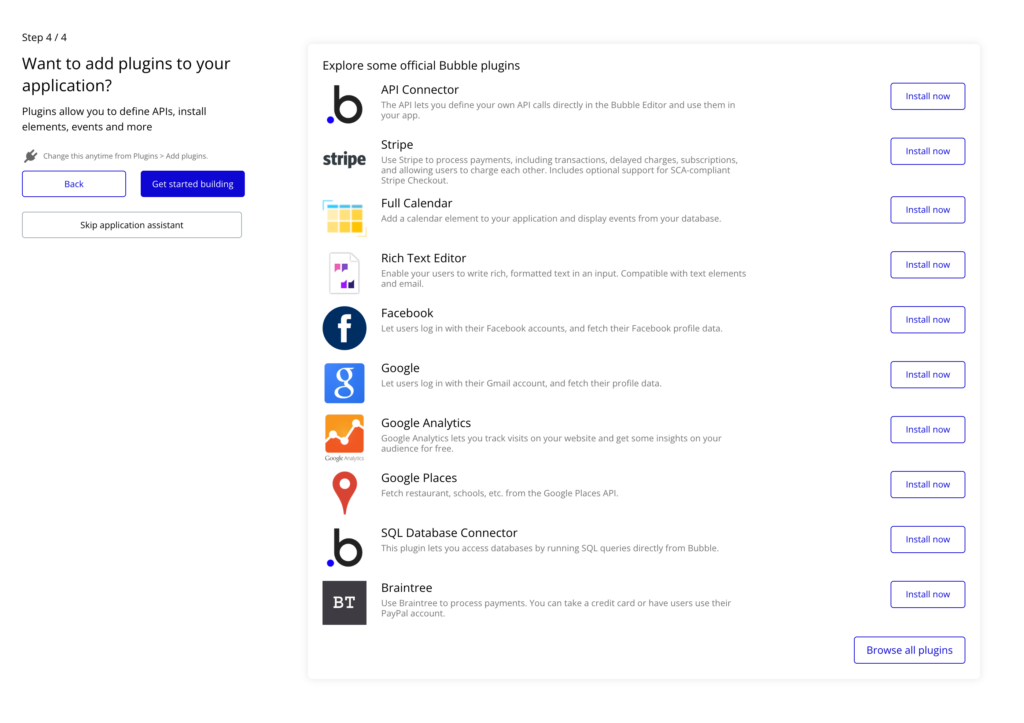Click the SQL Database Connector Bubble icon

[344, 547]
